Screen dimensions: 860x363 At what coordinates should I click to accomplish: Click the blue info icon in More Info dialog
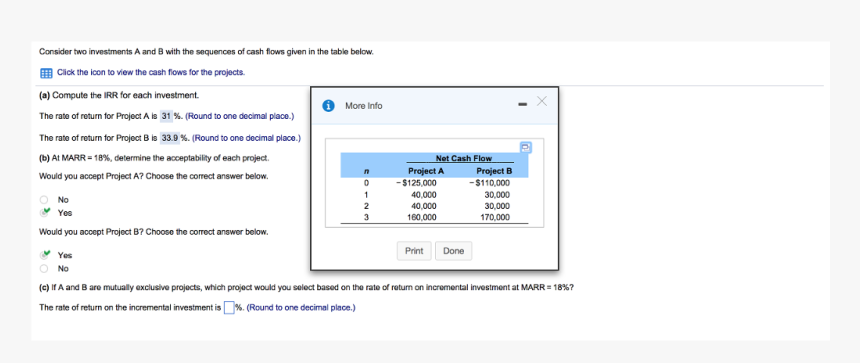[x=329, y=106]
